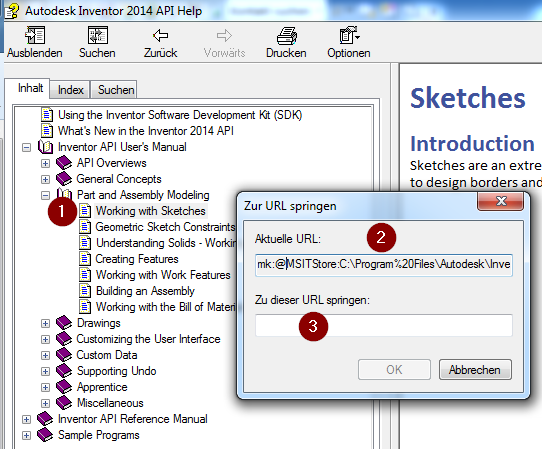Select 'Part and Assembly Modeling' label

click(143, 195)
